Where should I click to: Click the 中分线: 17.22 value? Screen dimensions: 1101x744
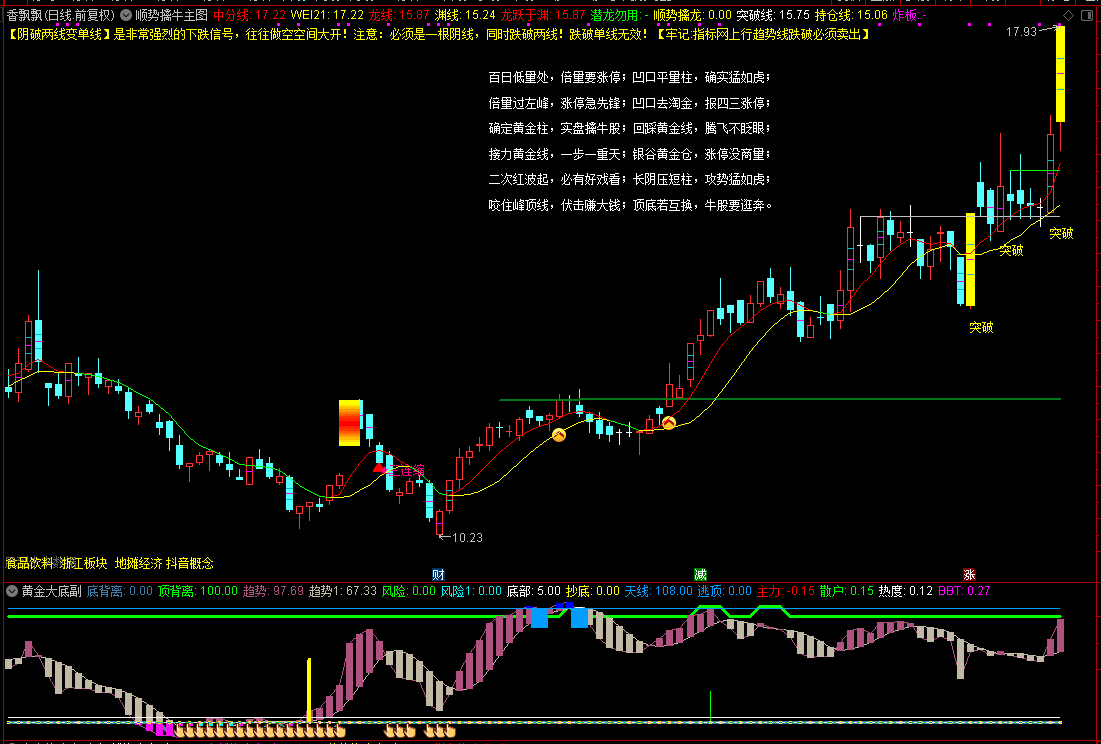(x=249, y=15)
